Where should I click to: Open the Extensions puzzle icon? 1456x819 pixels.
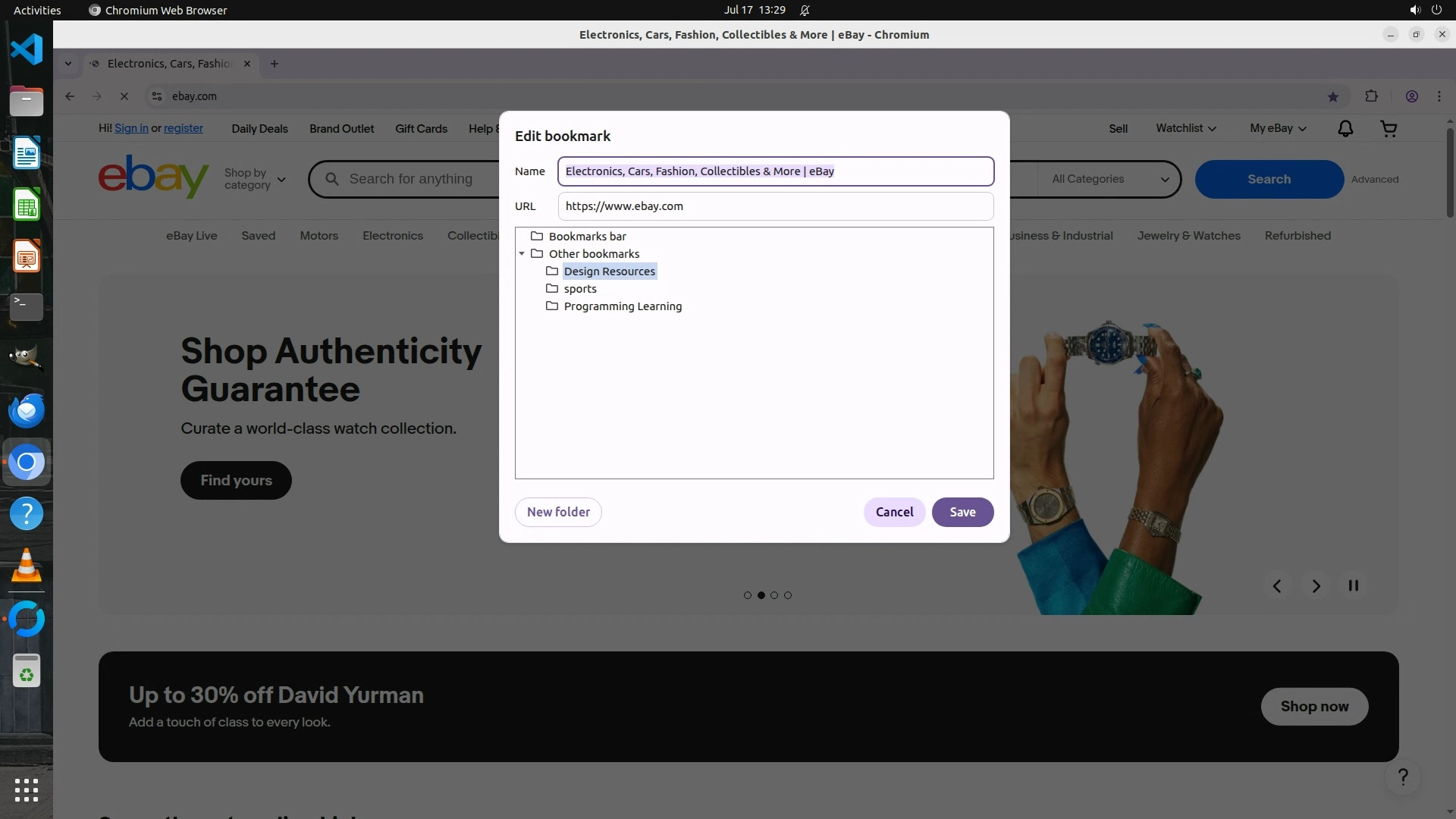[x=1371, y=96]
